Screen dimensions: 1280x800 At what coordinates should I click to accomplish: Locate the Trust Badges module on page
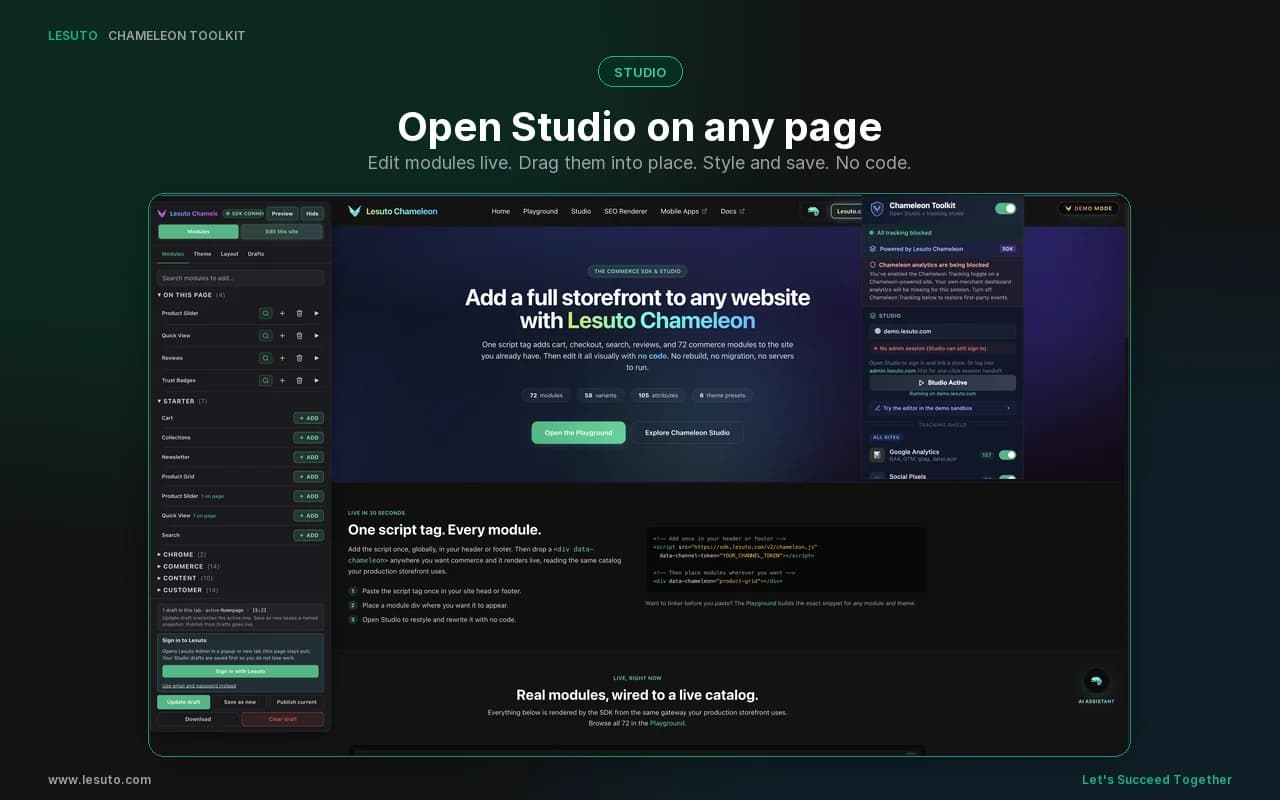tap(266, 380)
